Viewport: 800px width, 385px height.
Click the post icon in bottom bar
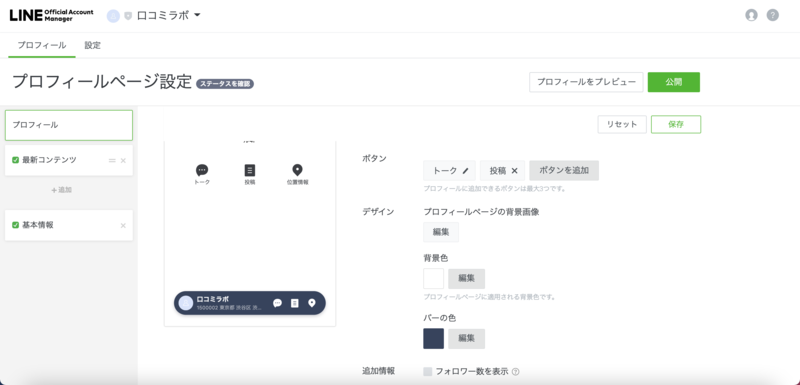point(294,303)
